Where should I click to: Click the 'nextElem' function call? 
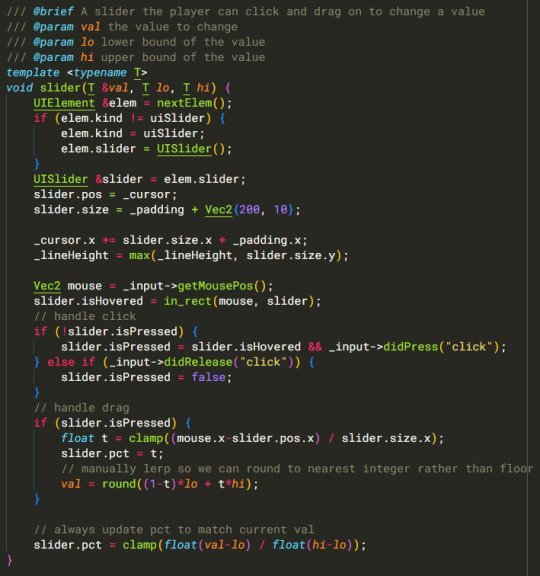(x=184, y=103)
